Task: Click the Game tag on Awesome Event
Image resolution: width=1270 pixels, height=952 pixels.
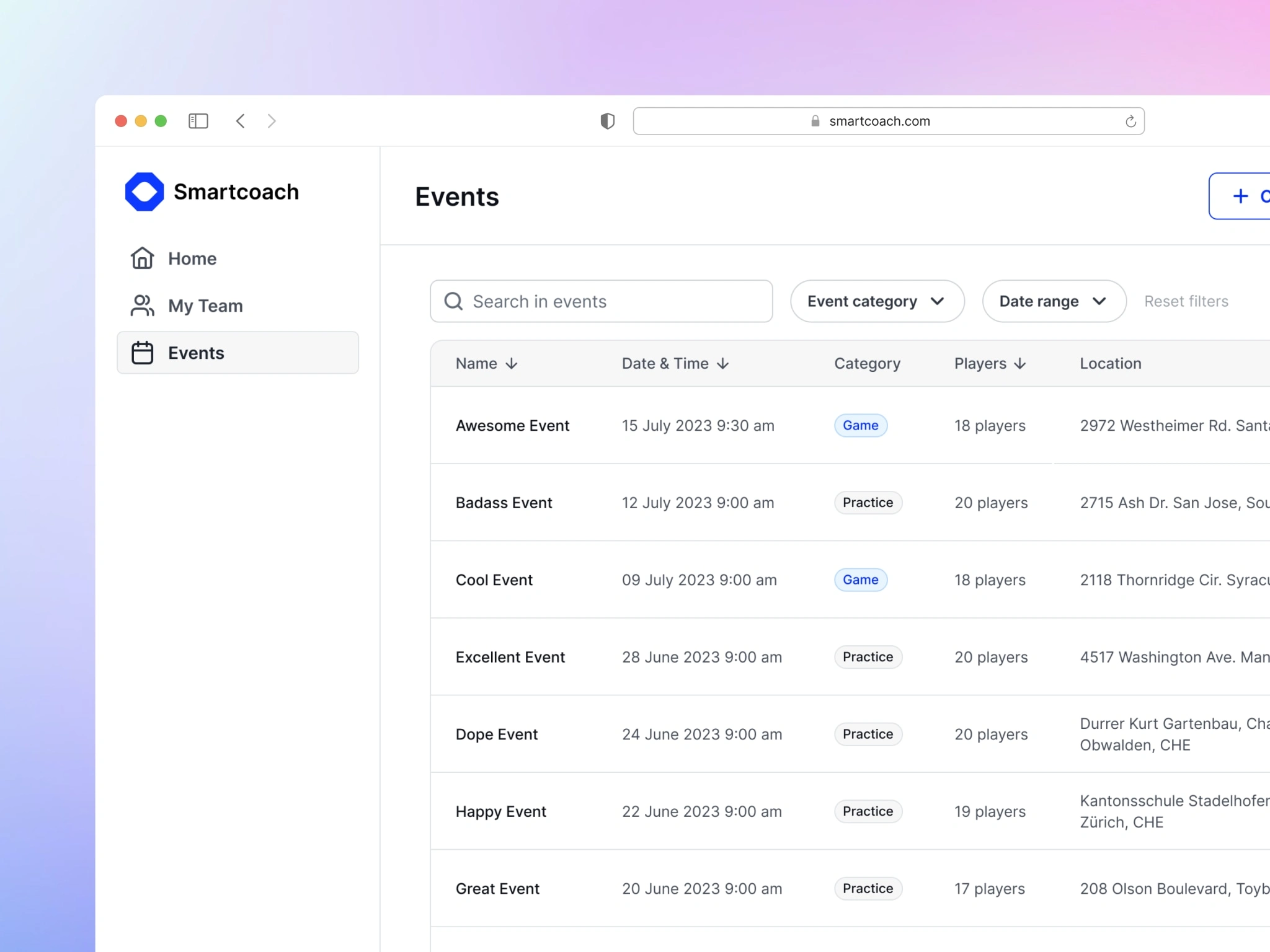Action: click(x=860, y=426)
